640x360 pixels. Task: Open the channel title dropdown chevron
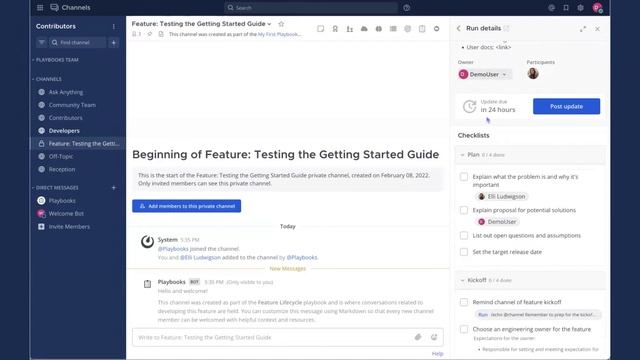click(x=269, y=24)
